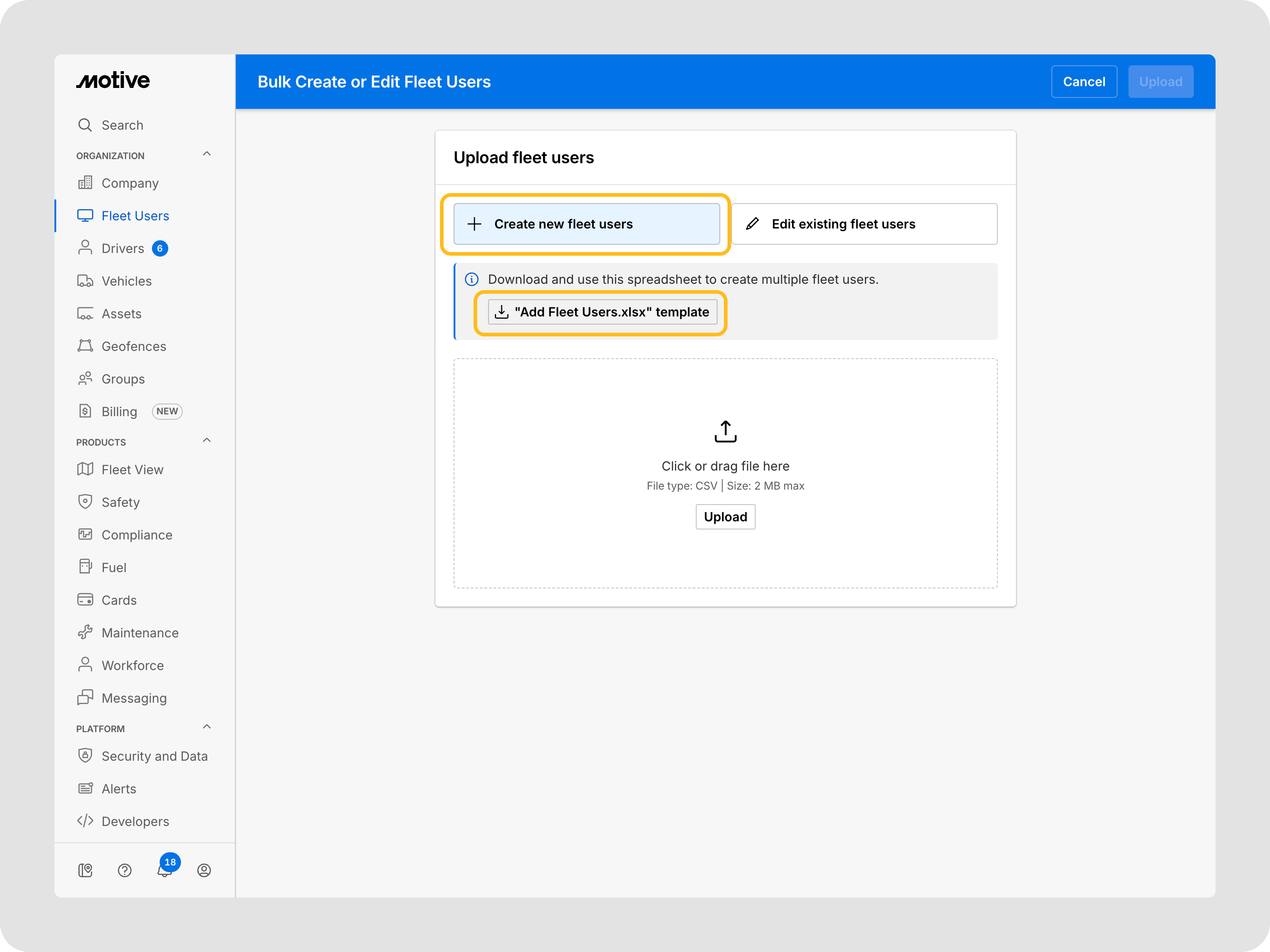The height and width of the screenshot is (952, 1270).
Task: Click the Geofences icon in sidebar
Action: tap(85, 346)
